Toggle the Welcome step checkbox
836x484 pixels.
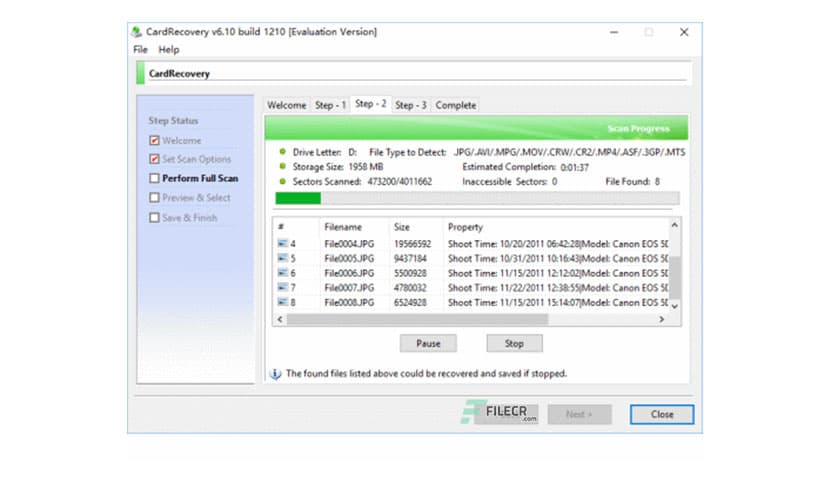(154, 140)
